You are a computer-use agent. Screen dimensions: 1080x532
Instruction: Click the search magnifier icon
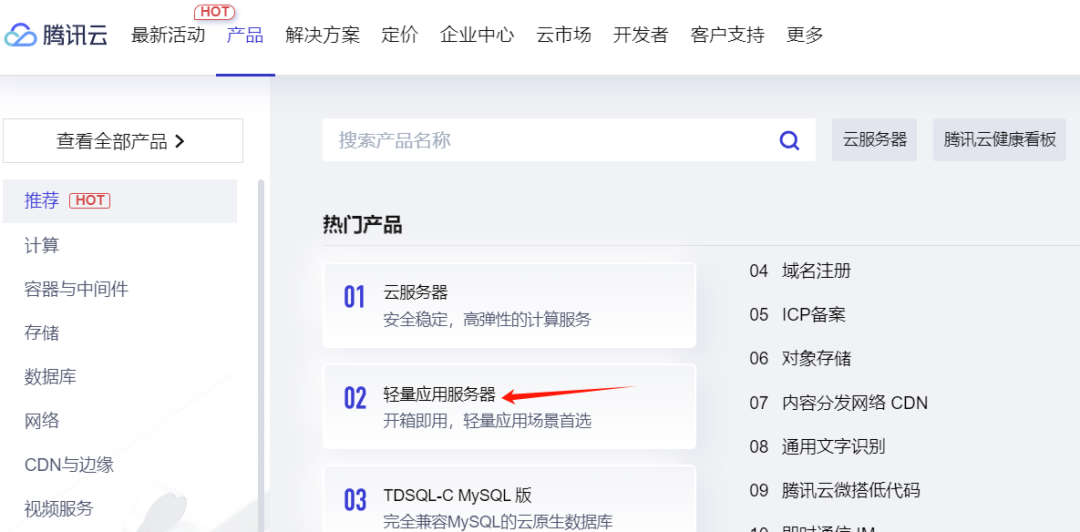789,141
